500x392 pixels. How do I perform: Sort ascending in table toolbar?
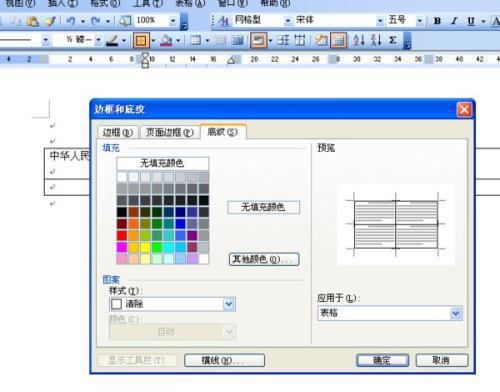point(359,41)
